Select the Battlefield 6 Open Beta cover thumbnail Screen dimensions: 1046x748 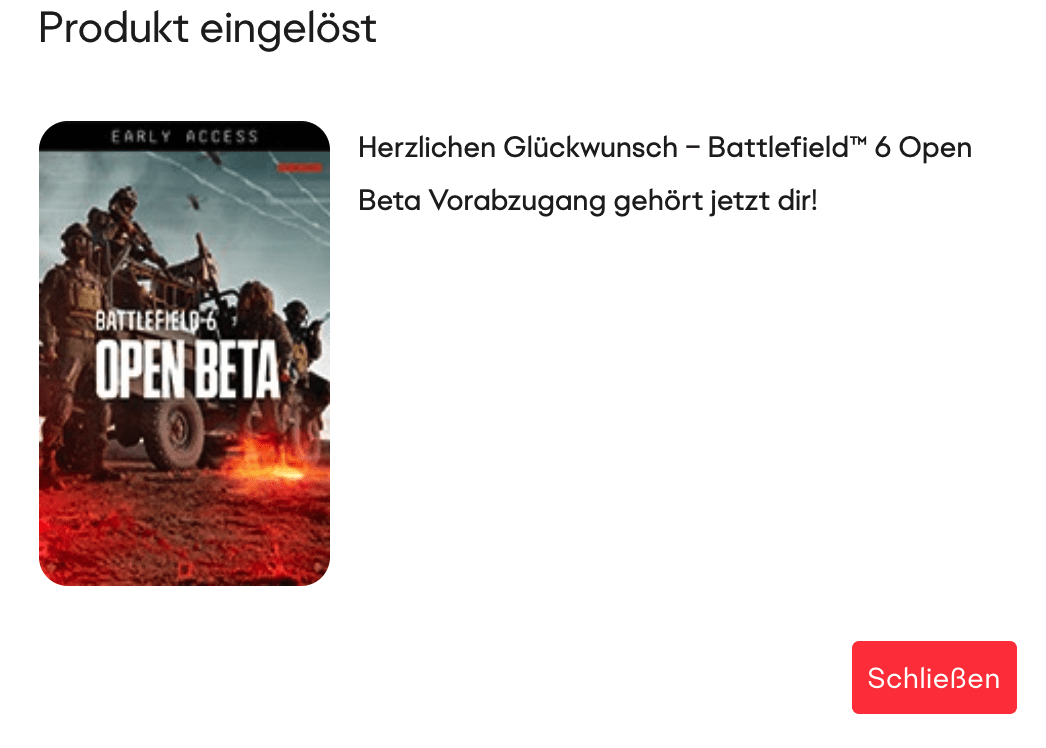184,353
